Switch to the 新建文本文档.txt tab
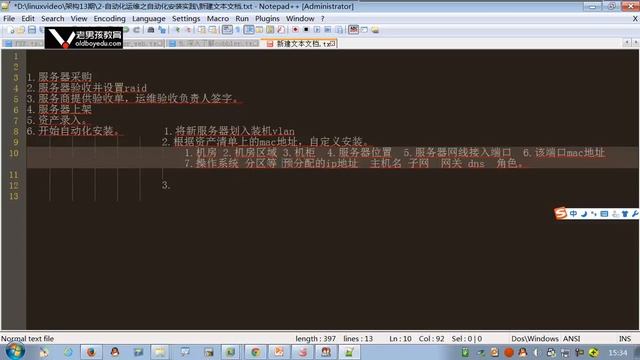Image resolution: width=640 pixels, height=360 pixels. coord(301,43)
